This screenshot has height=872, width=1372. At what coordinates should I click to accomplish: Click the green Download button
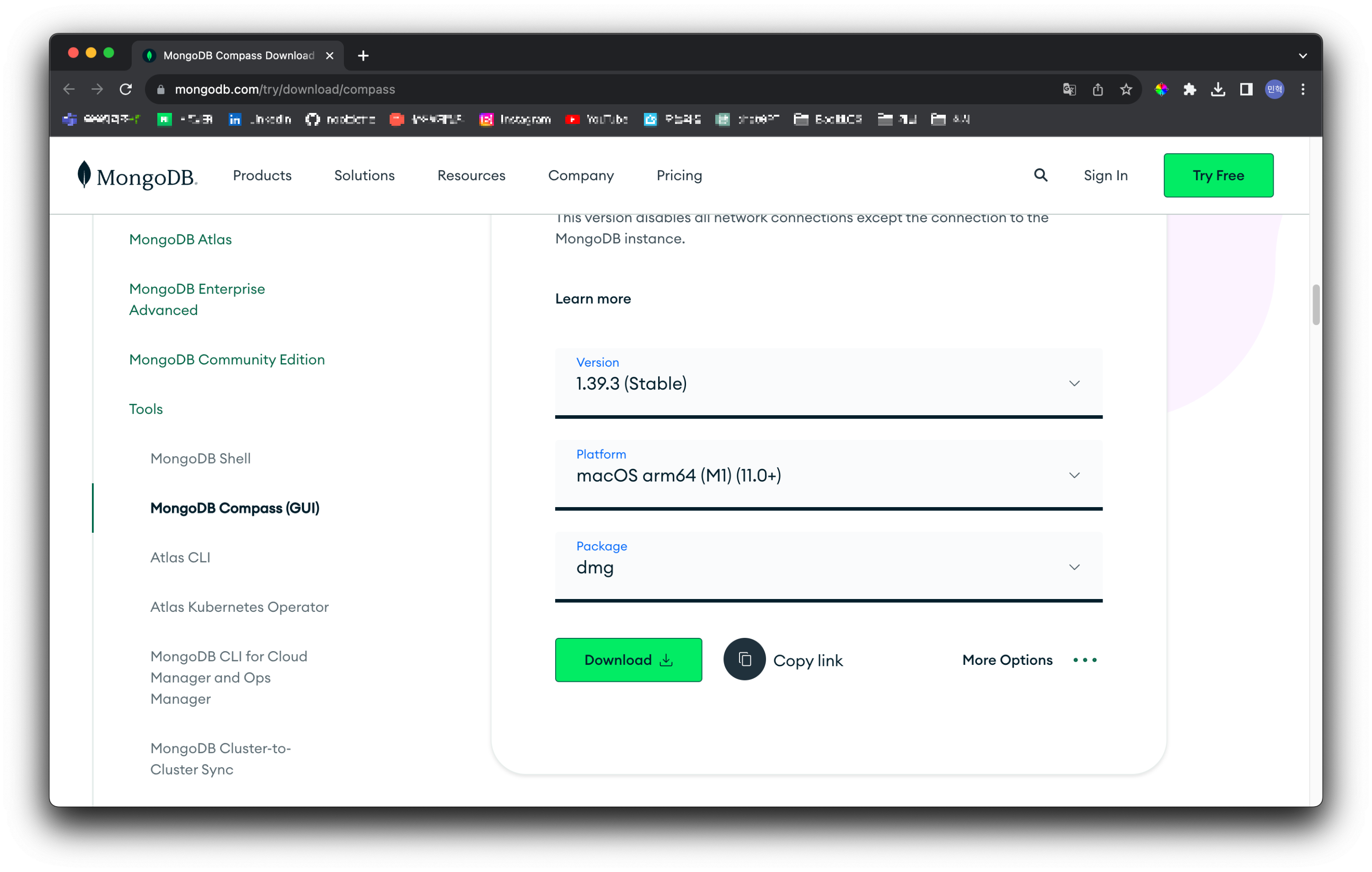pos(628,659)
